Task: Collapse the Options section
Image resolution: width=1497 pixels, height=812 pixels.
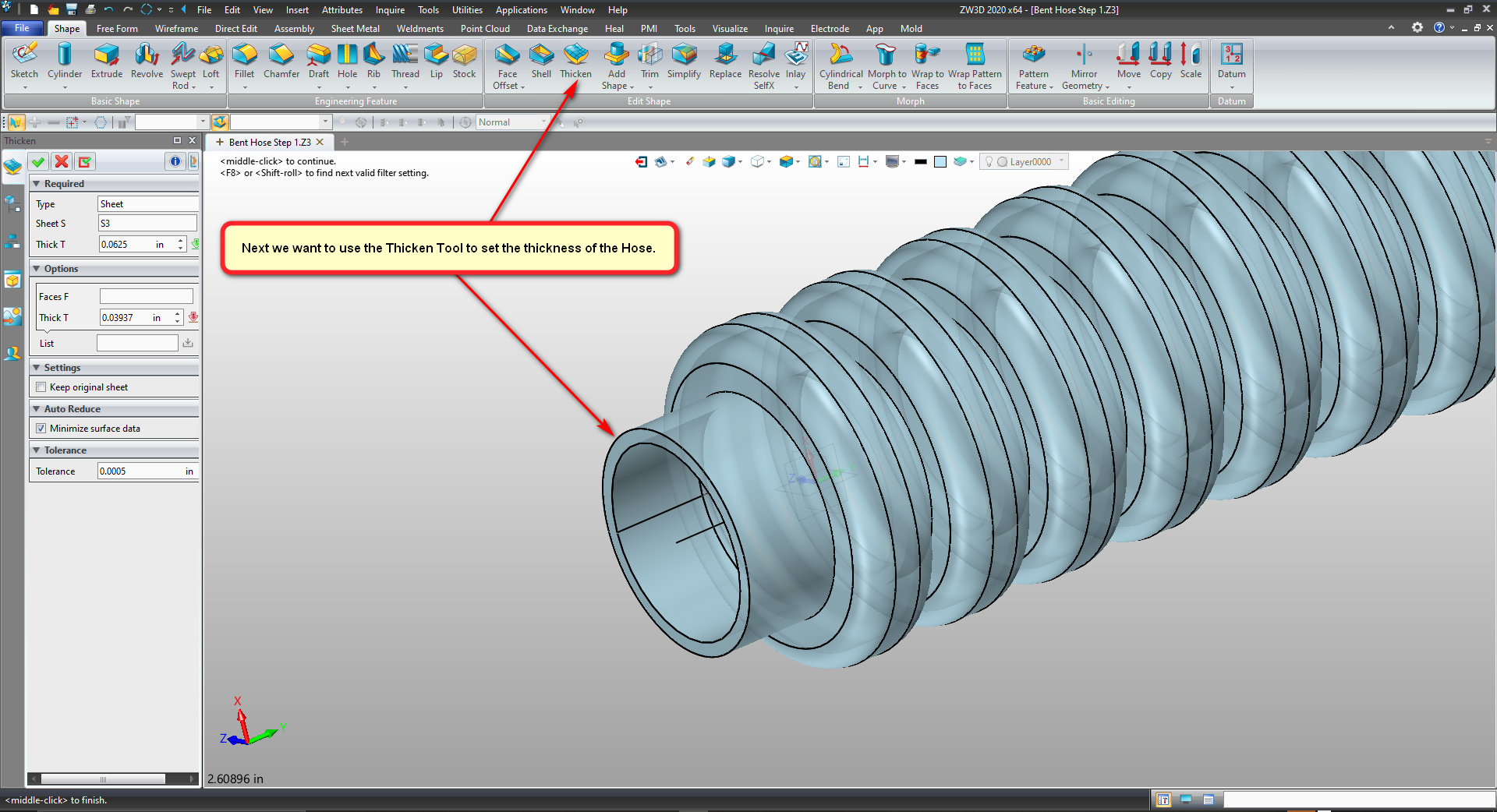Action: (36, 269)
